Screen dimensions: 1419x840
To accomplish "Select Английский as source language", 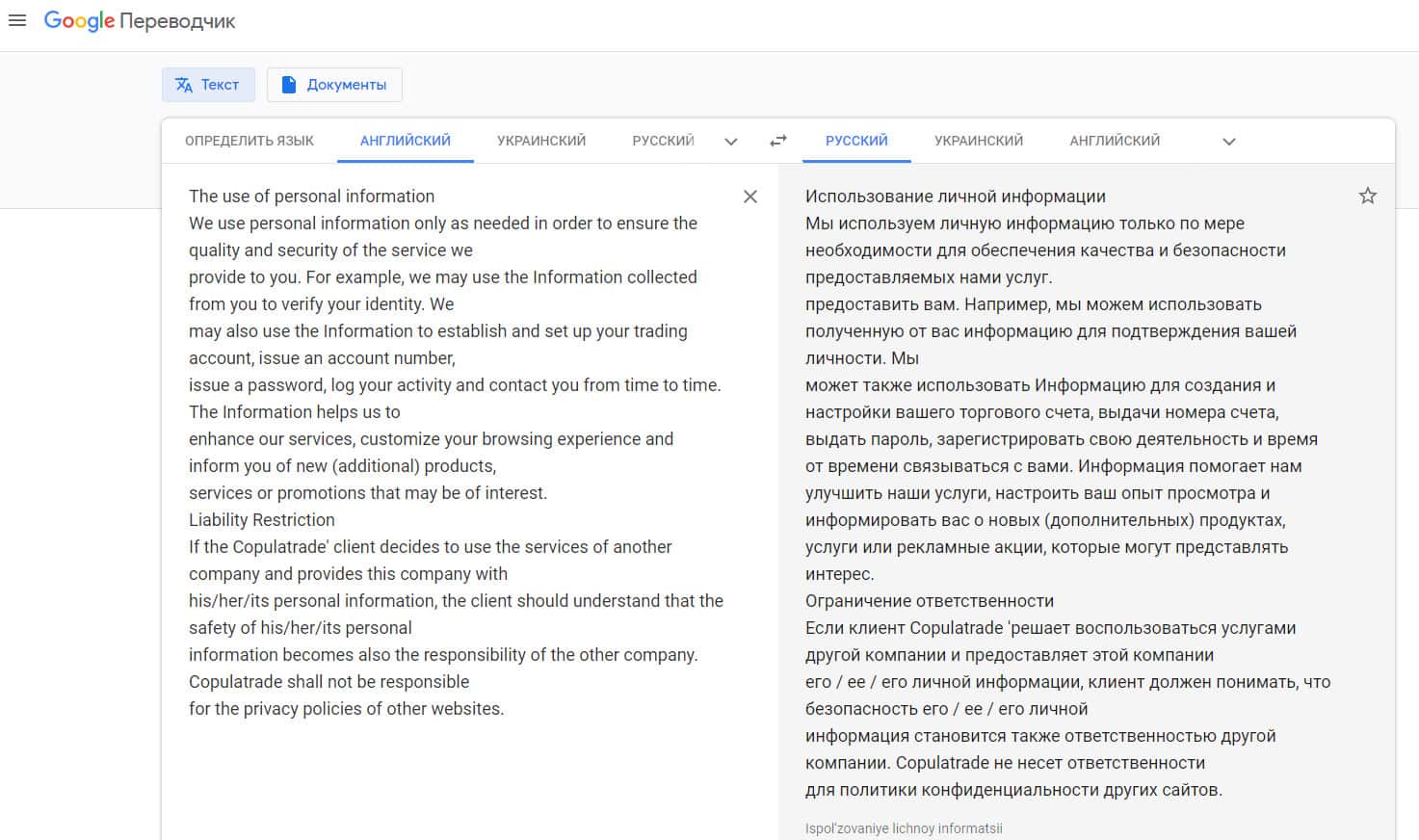I will (406, 141).
